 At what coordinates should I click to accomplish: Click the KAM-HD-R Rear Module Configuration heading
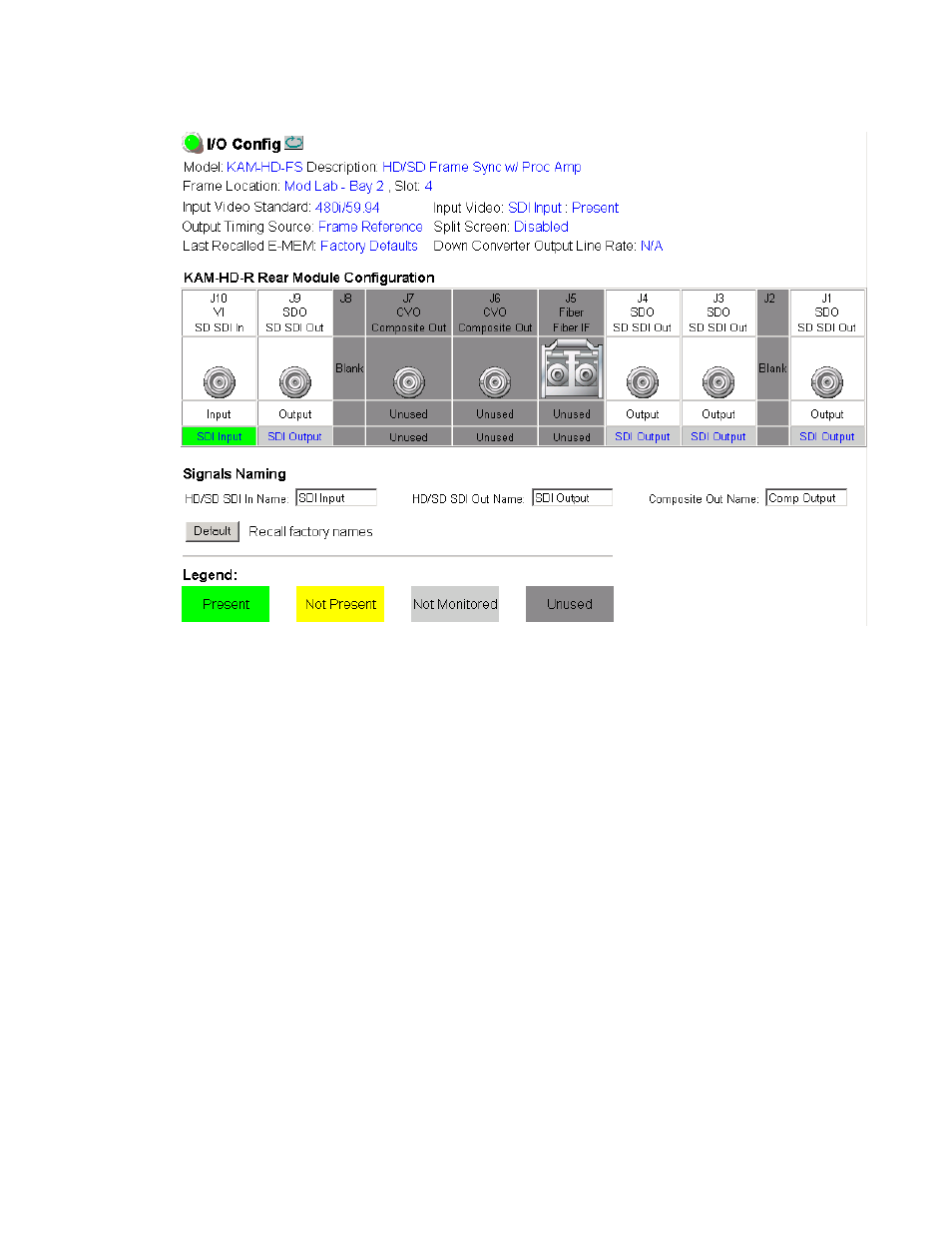309,278
